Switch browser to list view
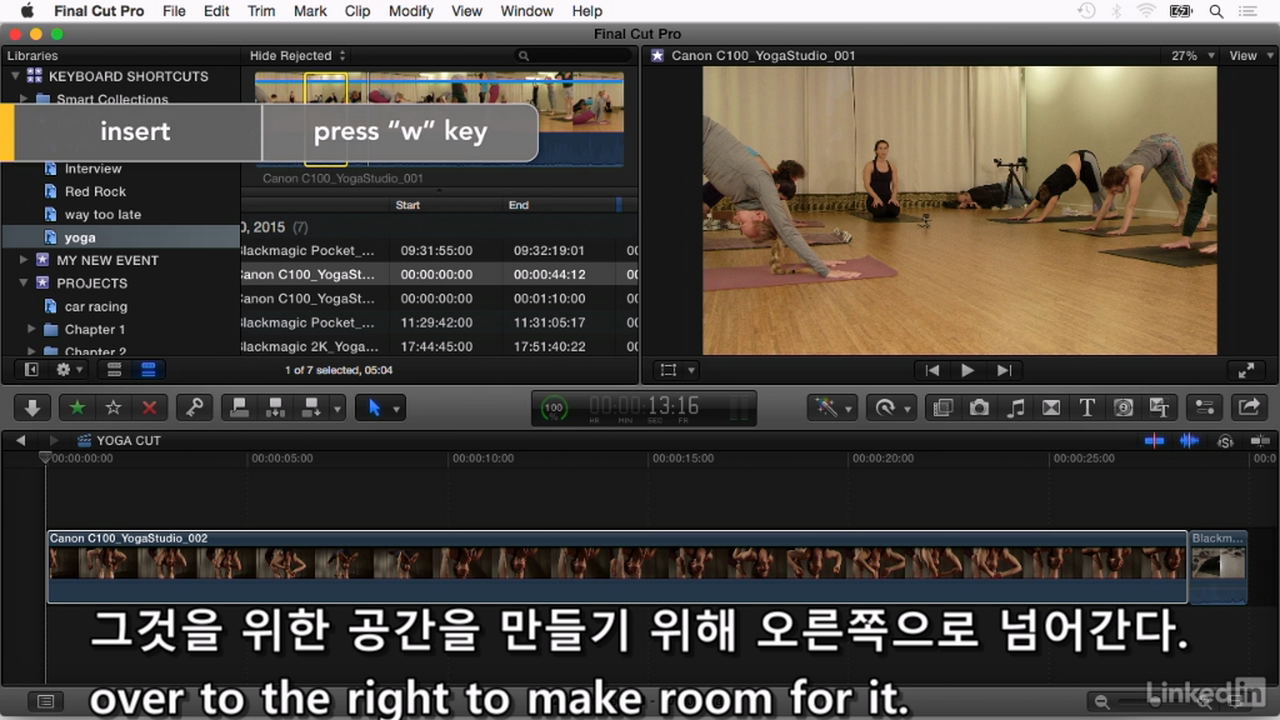1280x720 pixels. coord(148,370)
